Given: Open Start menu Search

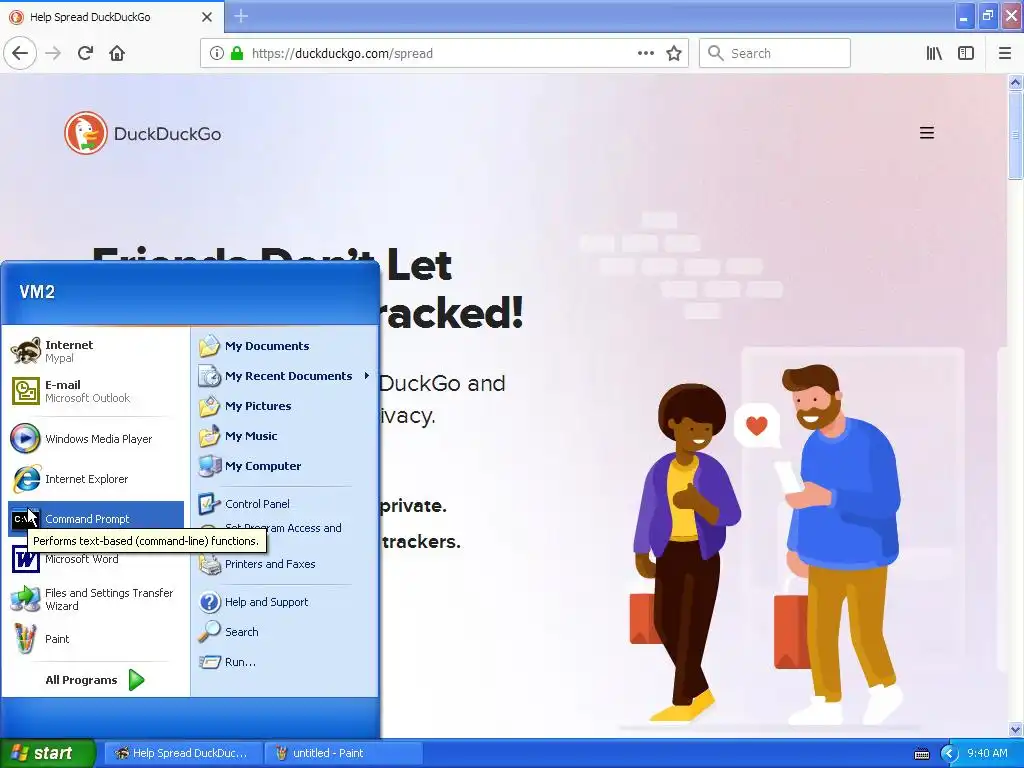Looking at the screenshot, I should 286,632.
